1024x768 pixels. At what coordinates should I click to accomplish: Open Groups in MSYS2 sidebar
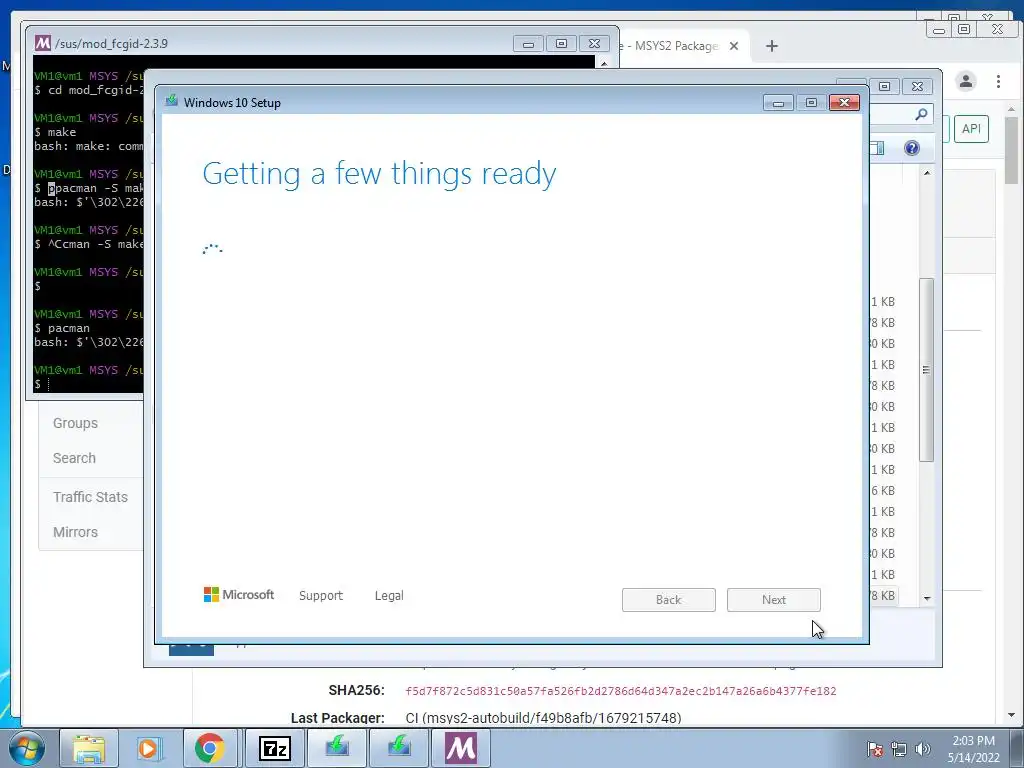(75, 423)
